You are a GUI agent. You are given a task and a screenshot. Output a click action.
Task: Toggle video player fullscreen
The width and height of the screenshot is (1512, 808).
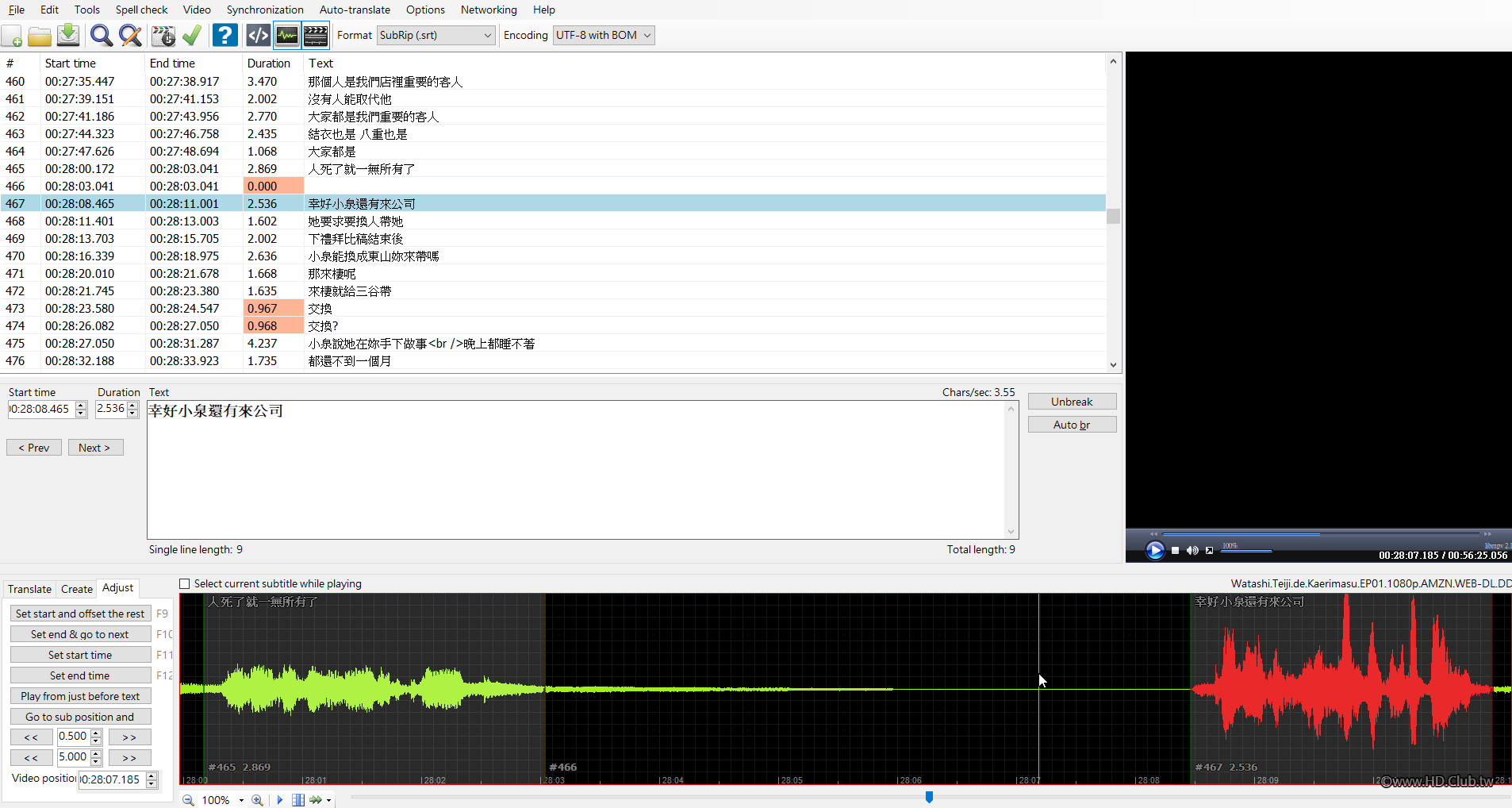coord(1209,550)
